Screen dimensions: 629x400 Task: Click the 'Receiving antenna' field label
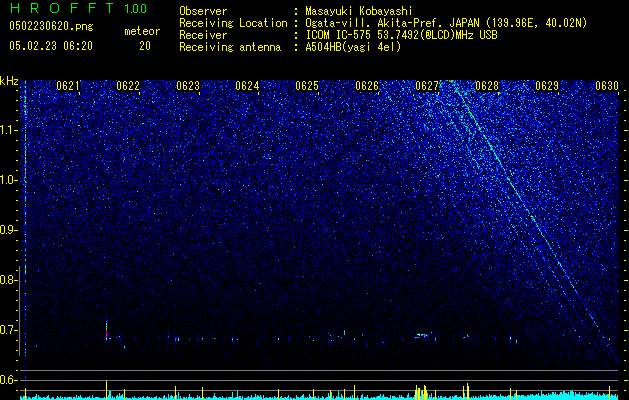(230, 47)
